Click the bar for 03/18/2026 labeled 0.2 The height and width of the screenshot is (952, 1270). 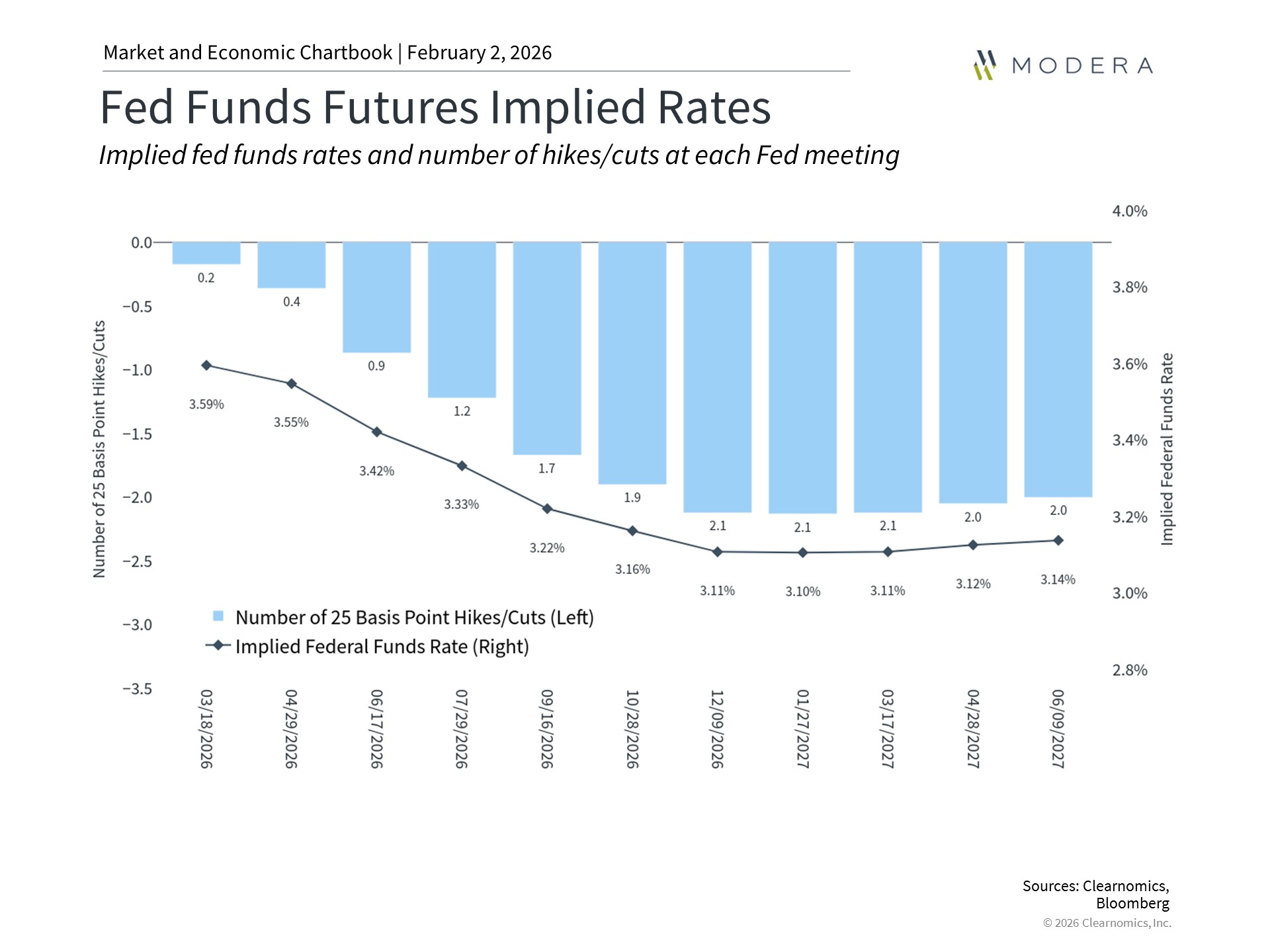[x=206, y=253]
